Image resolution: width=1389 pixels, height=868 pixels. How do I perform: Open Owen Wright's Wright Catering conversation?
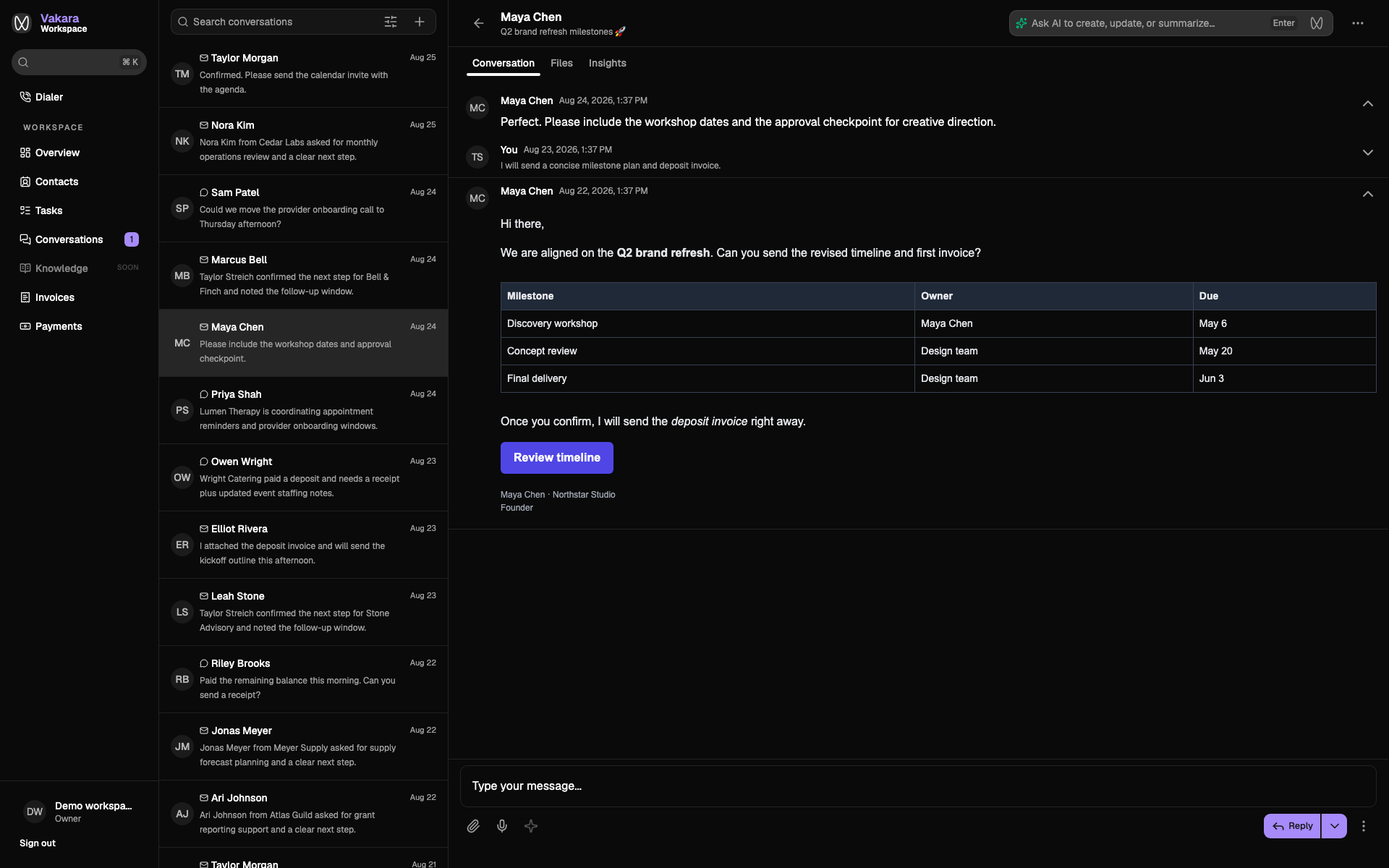[304, 477]
